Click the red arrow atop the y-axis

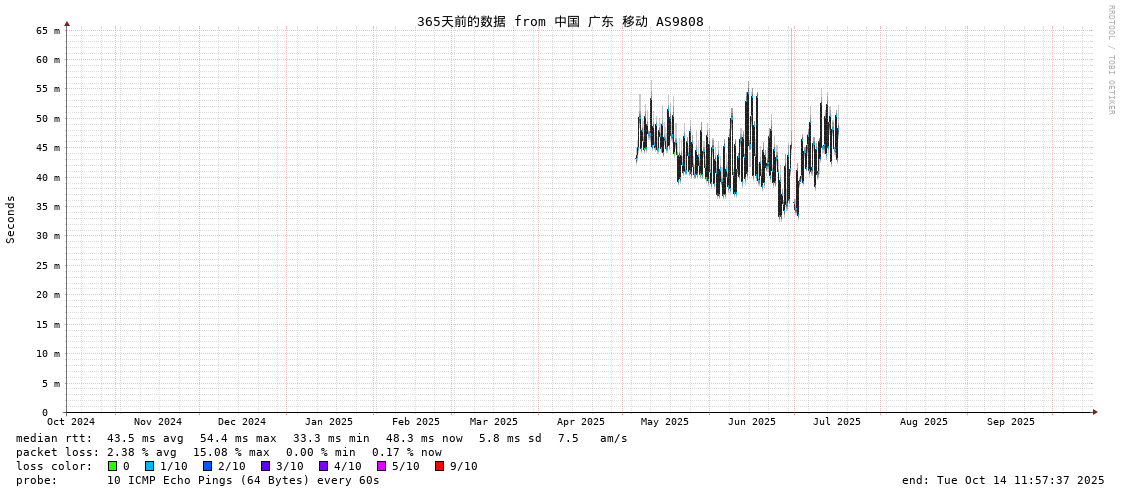click(x=67, y=23)
